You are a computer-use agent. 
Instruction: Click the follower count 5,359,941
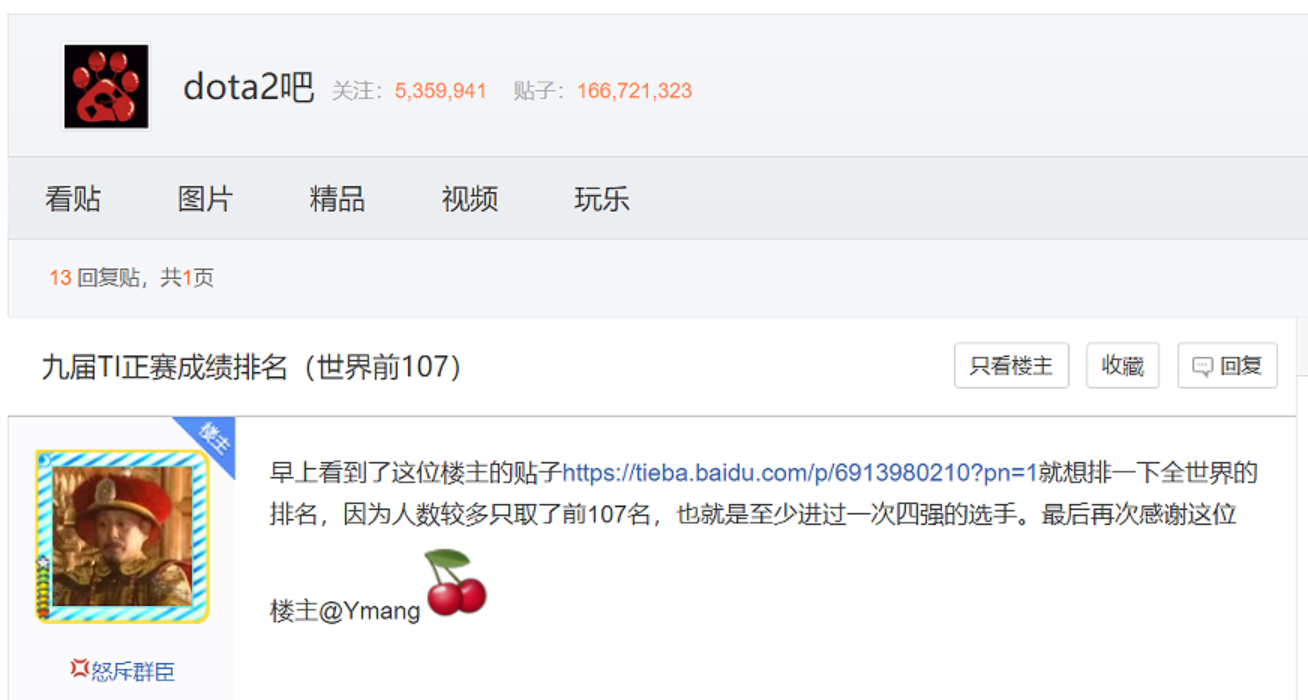click(440, 91)
